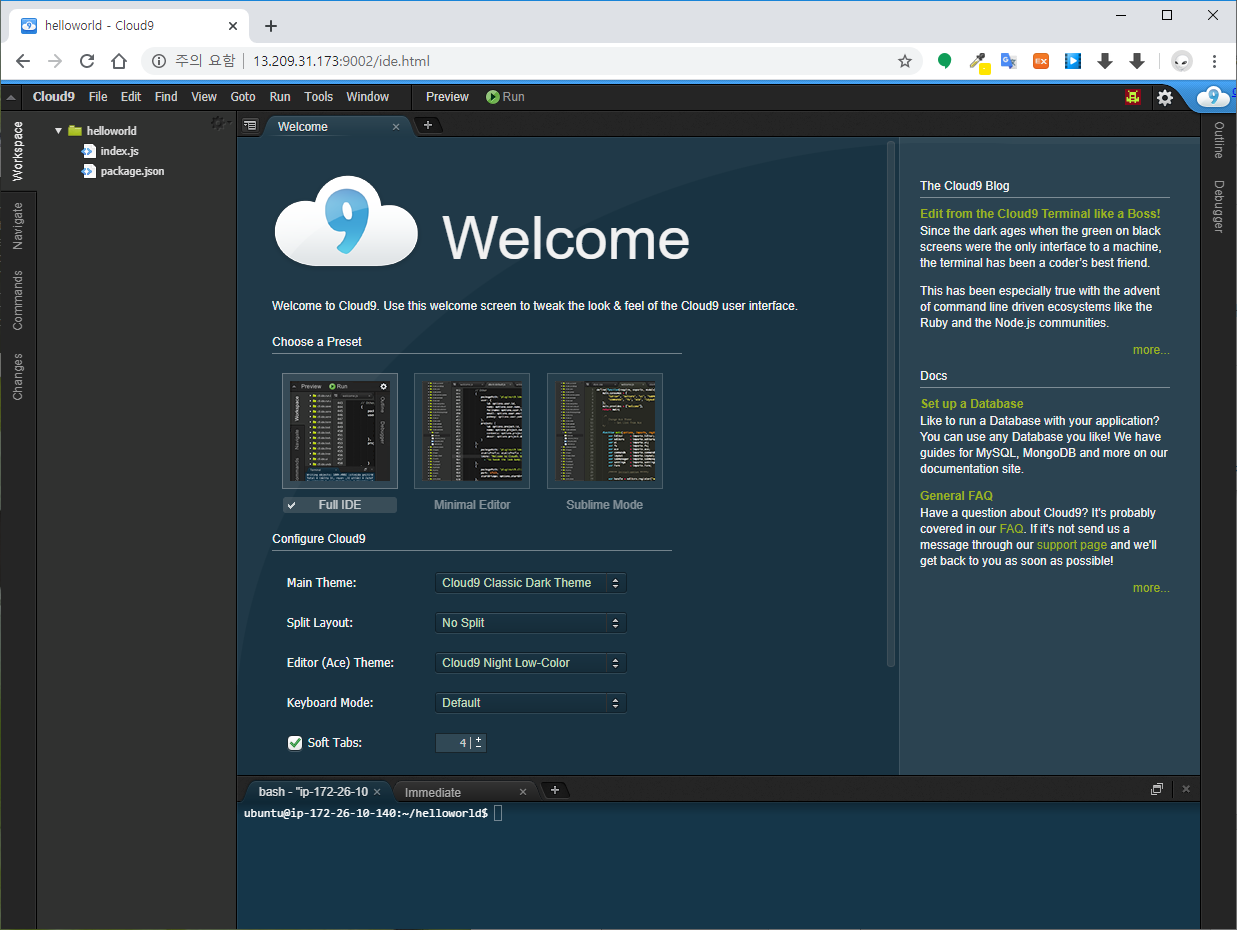The height and width of the screenshot is (930, 1237).
Task: Open the Goto menu
Action: pyautogui.click(x=243, y=97)
